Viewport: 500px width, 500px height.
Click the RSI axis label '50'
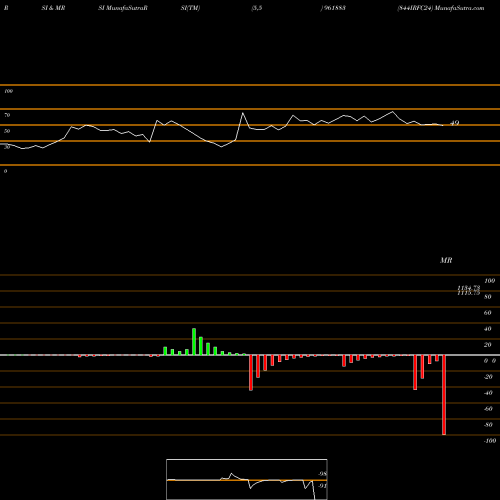click(x=7, y=131)
